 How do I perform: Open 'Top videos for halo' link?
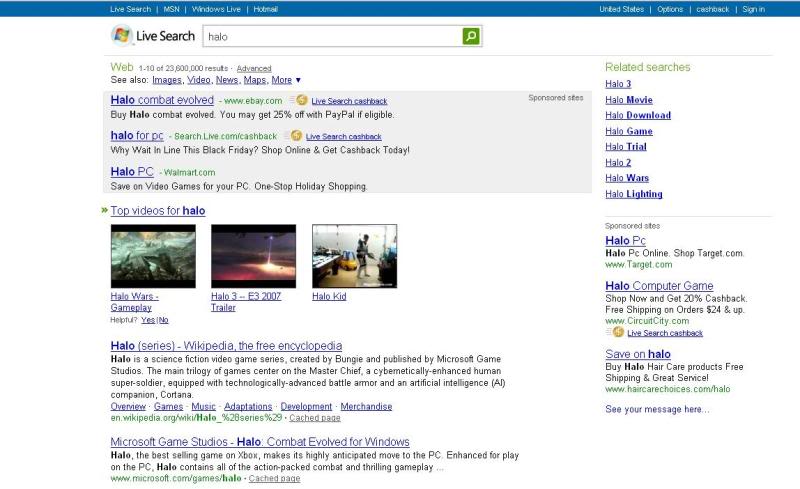tap(158, 211)
